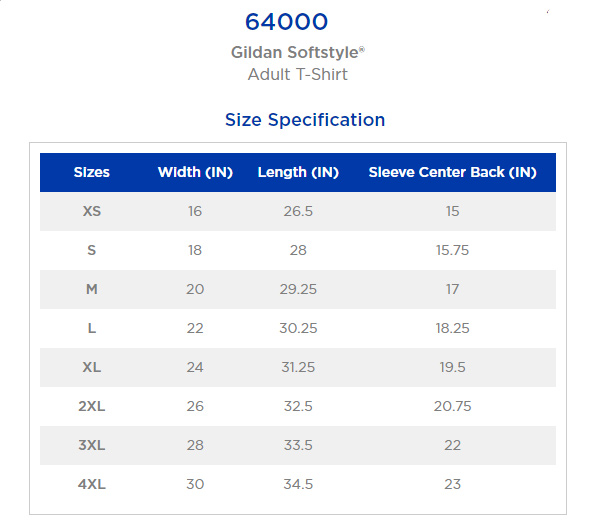Click the Width (IN) column header
The image size is (594, 520).
(195, 172)
